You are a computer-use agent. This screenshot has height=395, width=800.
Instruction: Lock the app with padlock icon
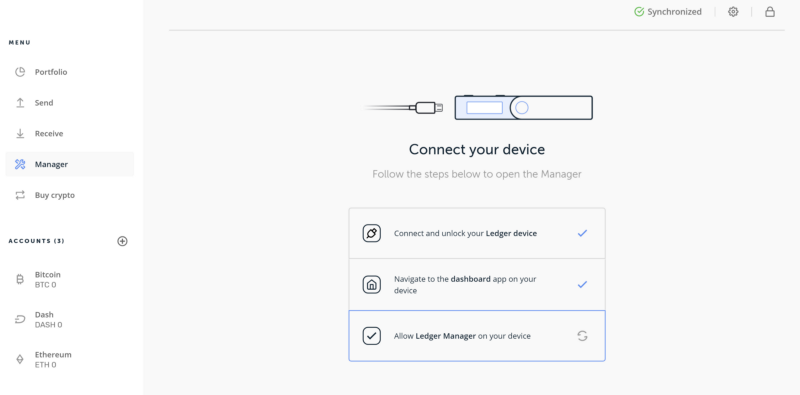pyautogui.click(x=770, y=12)
